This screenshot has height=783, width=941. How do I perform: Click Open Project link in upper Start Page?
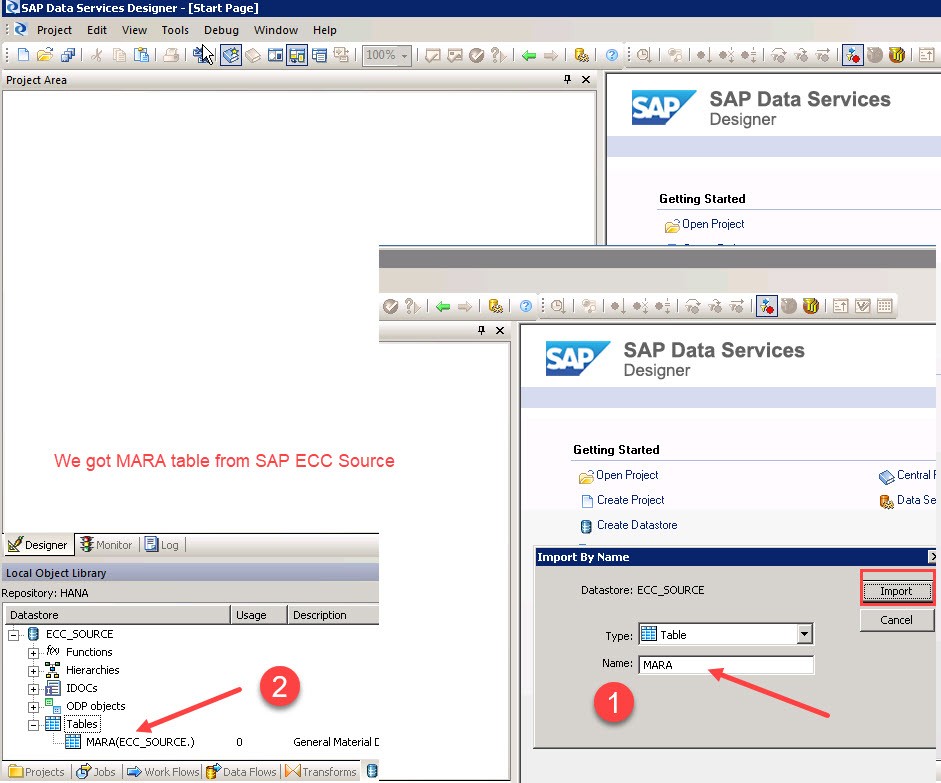pyautogui.click(x=713, y=224)
